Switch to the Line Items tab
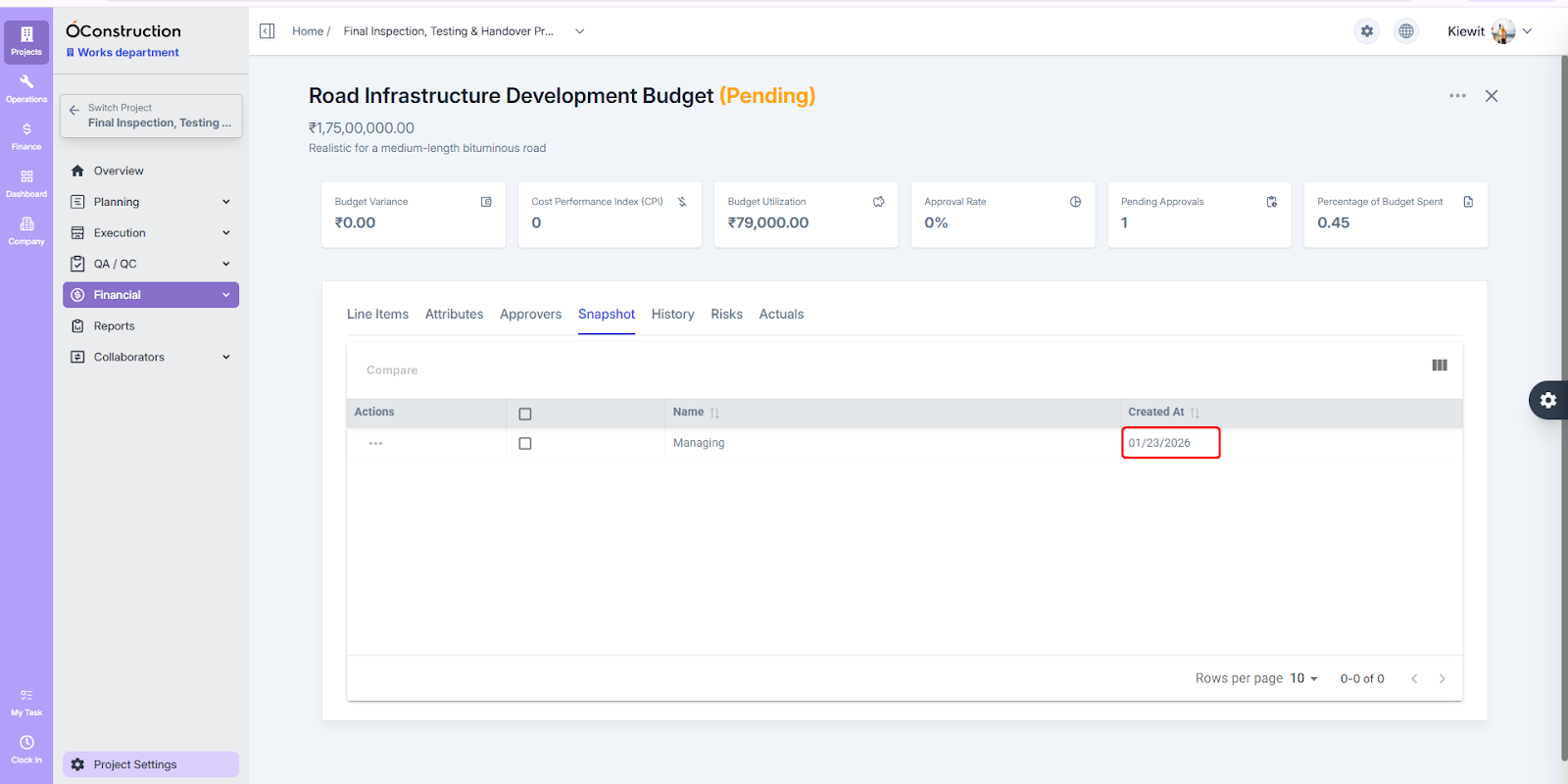Image resolution: width=1568 pixels, height=784 pixels. point(377,314)
